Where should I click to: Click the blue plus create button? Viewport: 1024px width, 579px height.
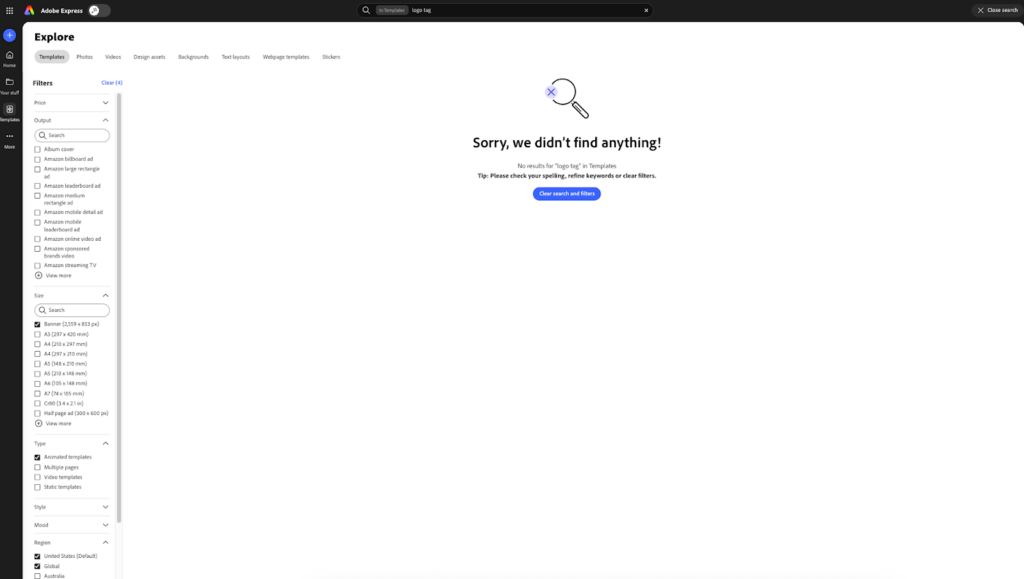click(x=10, y=35)
